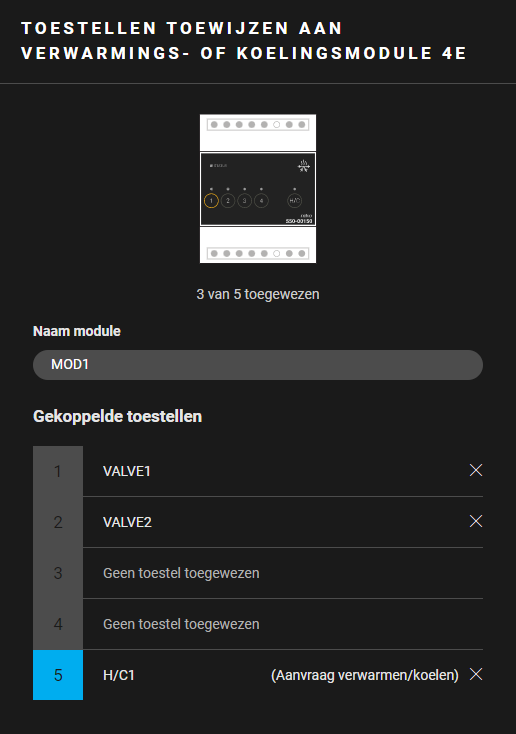Select output button 2 on module image
The height and width of the screenshot is (734, 516).
pyautogui.click(x=228, y=201)
